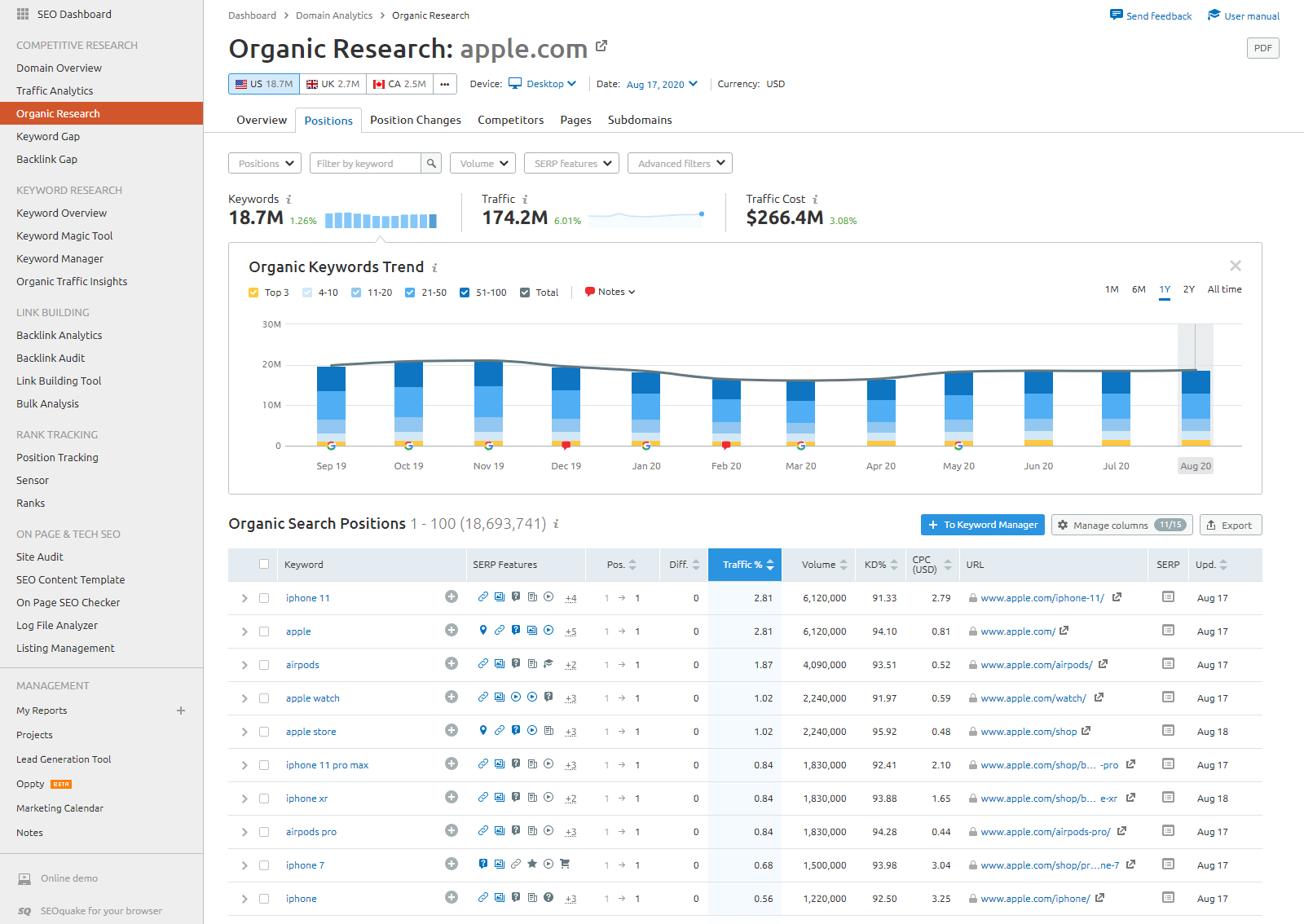Open external link for www.apple.com/iphone-11/

(x=1117, y=596)
